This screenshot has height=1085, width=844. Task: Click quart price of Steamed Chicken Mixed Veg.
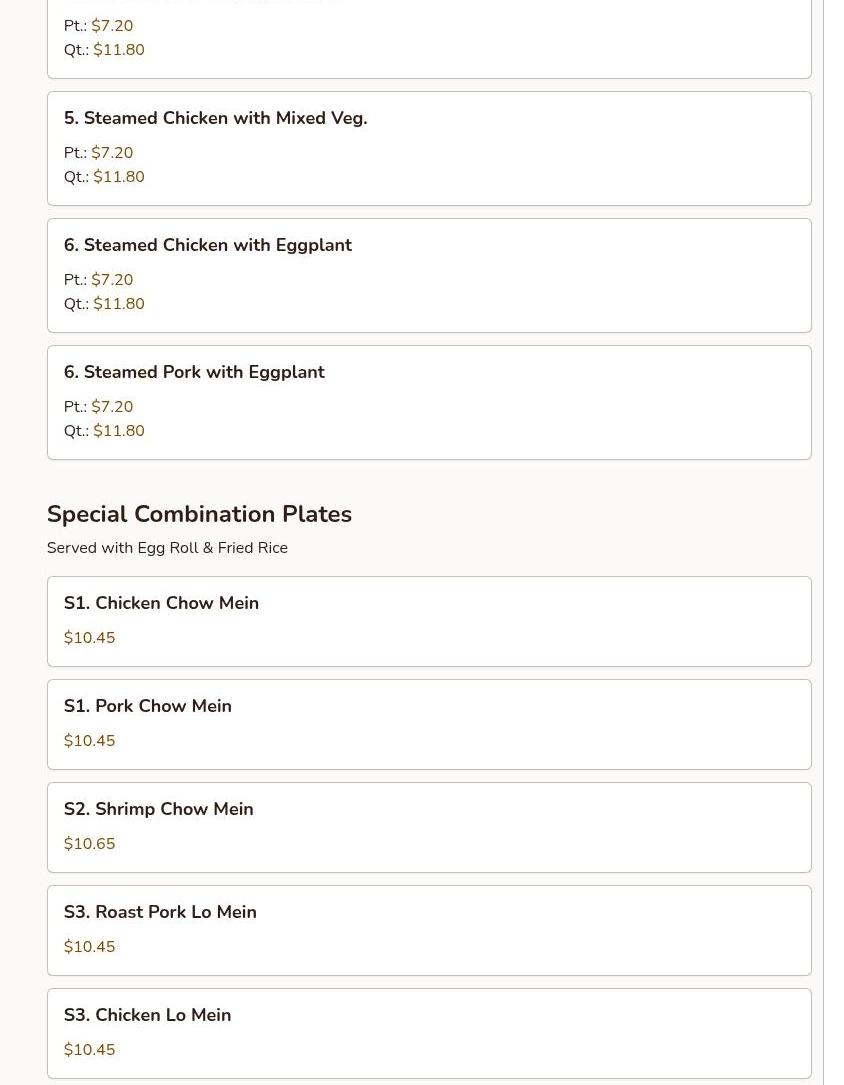[118, 177]
